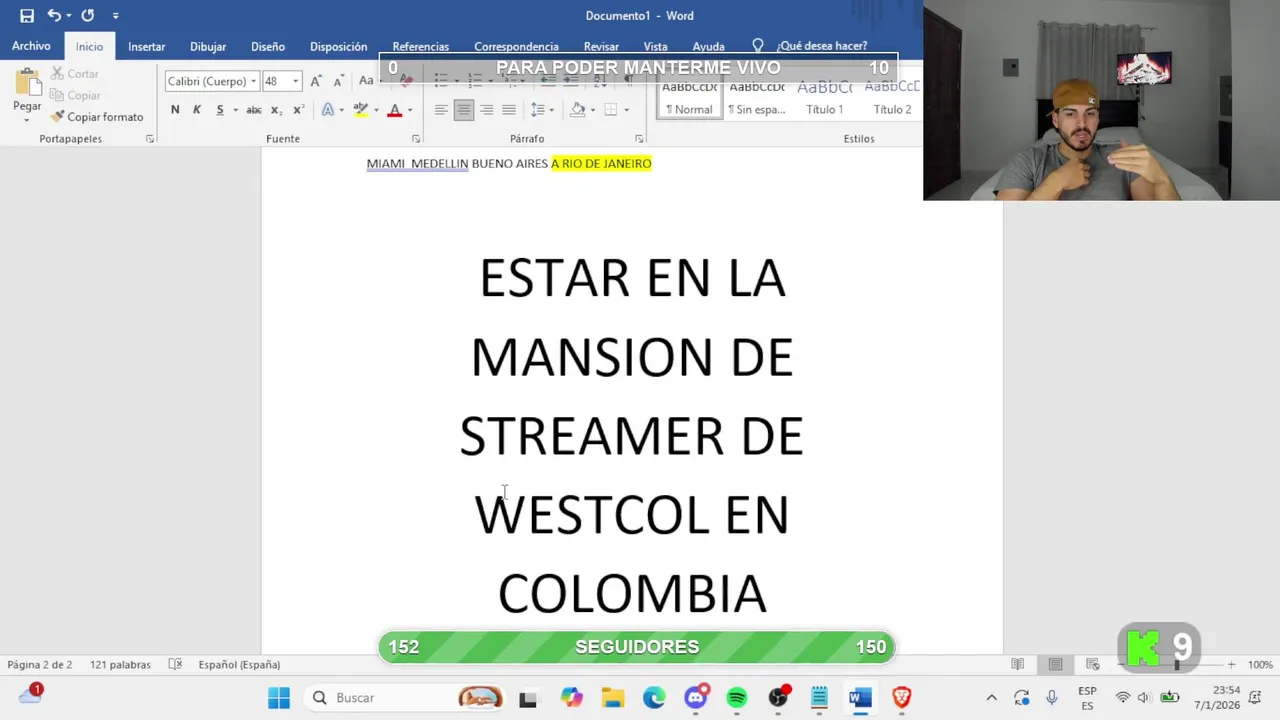Apply the Normal style
Image resolution: width=1280 pixels, height=720 pixels.
tap(690, 100)
